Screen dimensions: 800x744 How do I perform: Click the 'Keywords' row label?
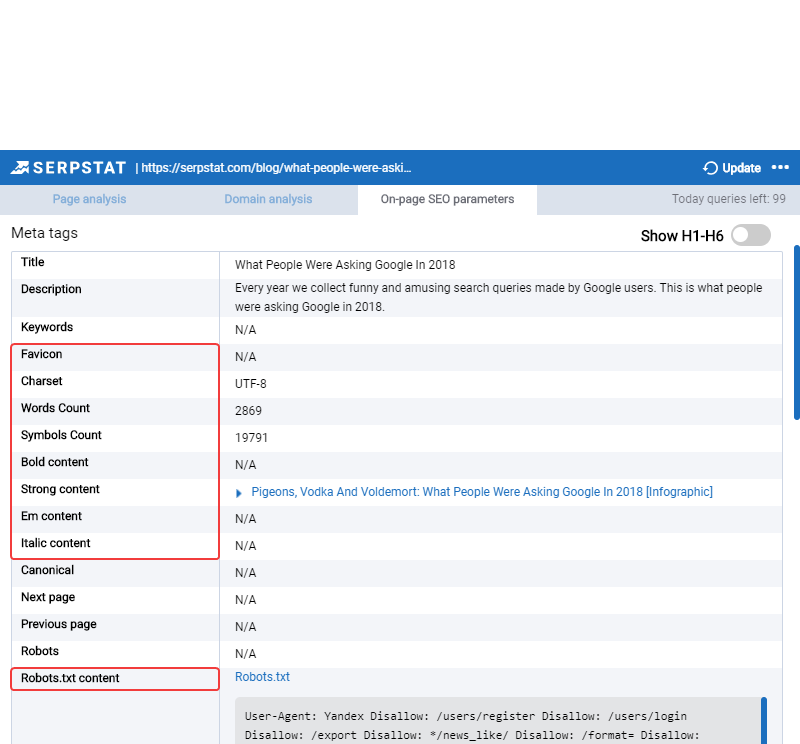(47, 327)
